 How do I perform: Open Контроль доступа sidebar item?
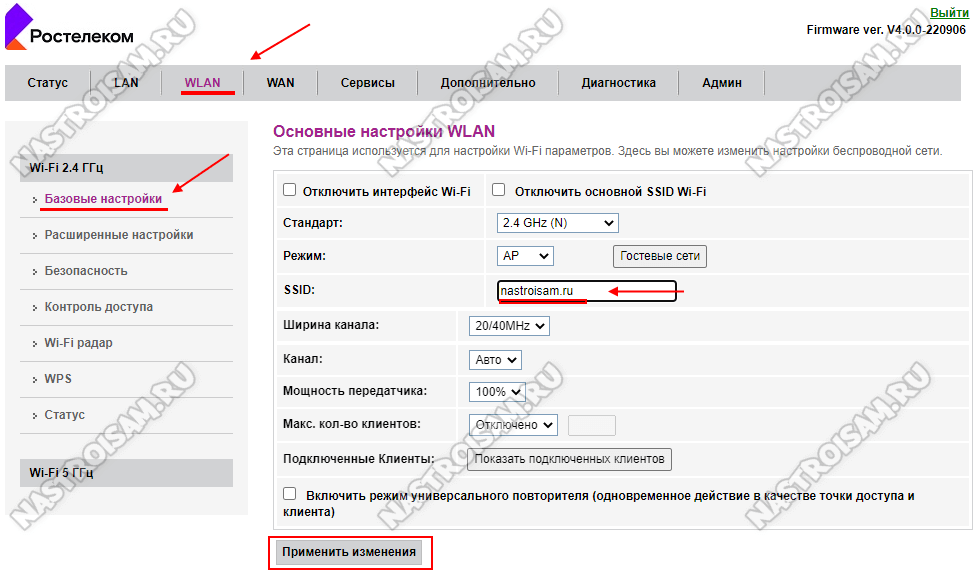[x=98, y=307]
